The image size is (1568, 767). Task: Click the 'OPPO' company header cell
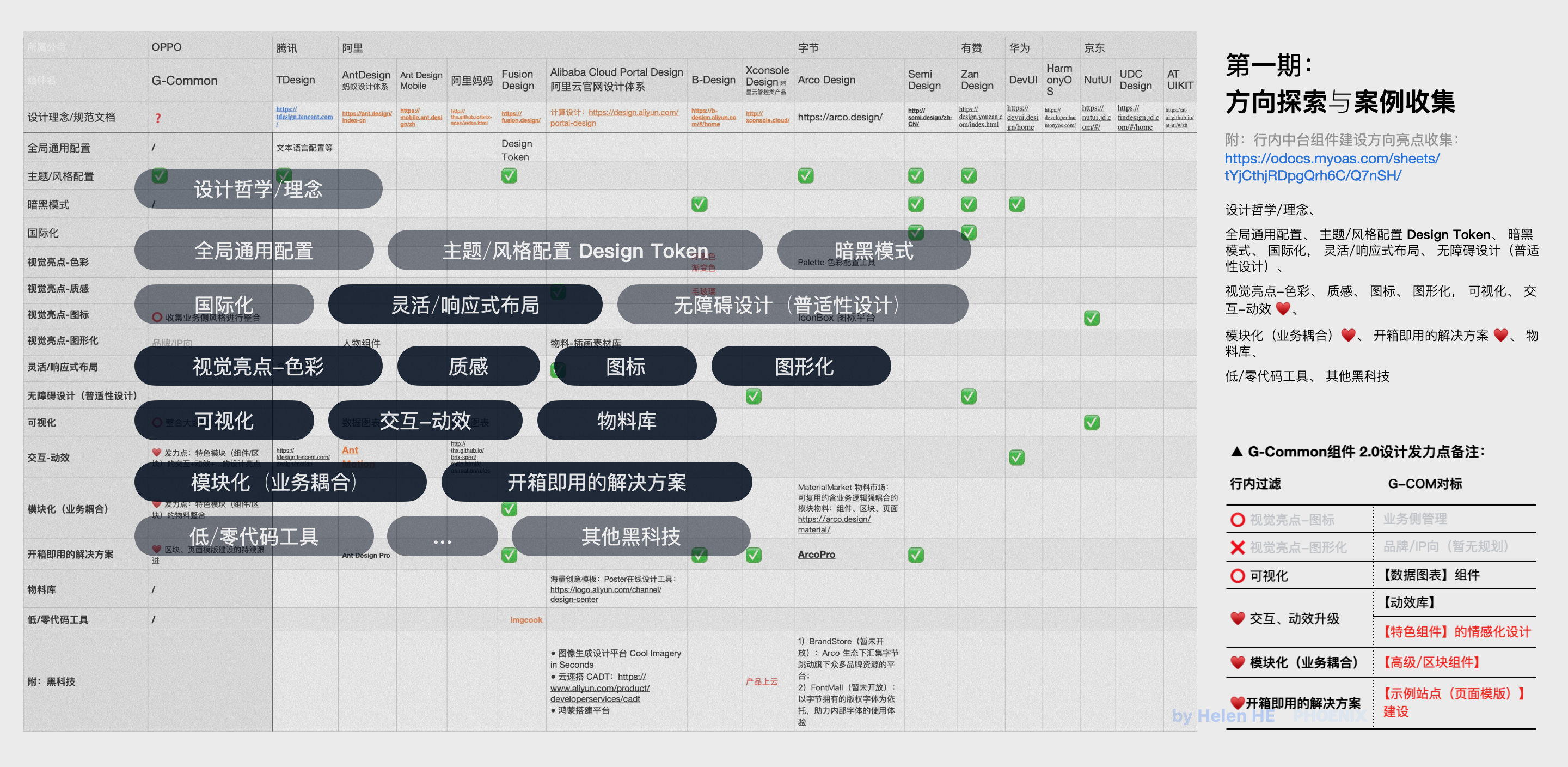(x=210, y=46)
